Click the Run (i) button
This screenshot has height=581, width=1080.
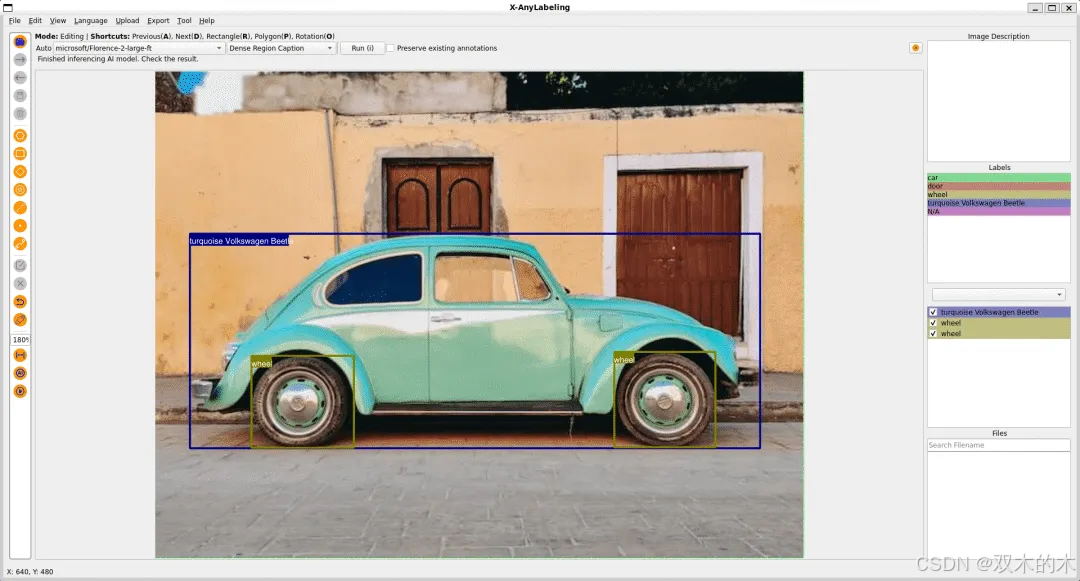tap(362, 48)
